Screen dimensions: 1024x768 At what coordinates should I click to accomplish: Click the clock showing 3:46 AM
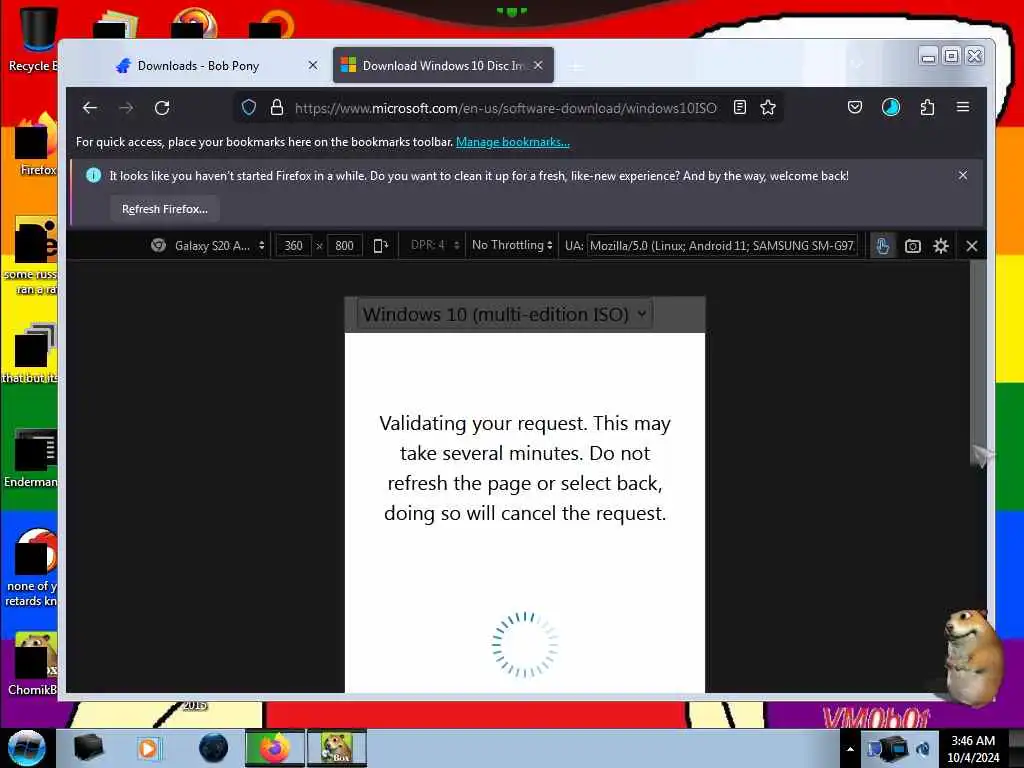(x=973, y=749)
